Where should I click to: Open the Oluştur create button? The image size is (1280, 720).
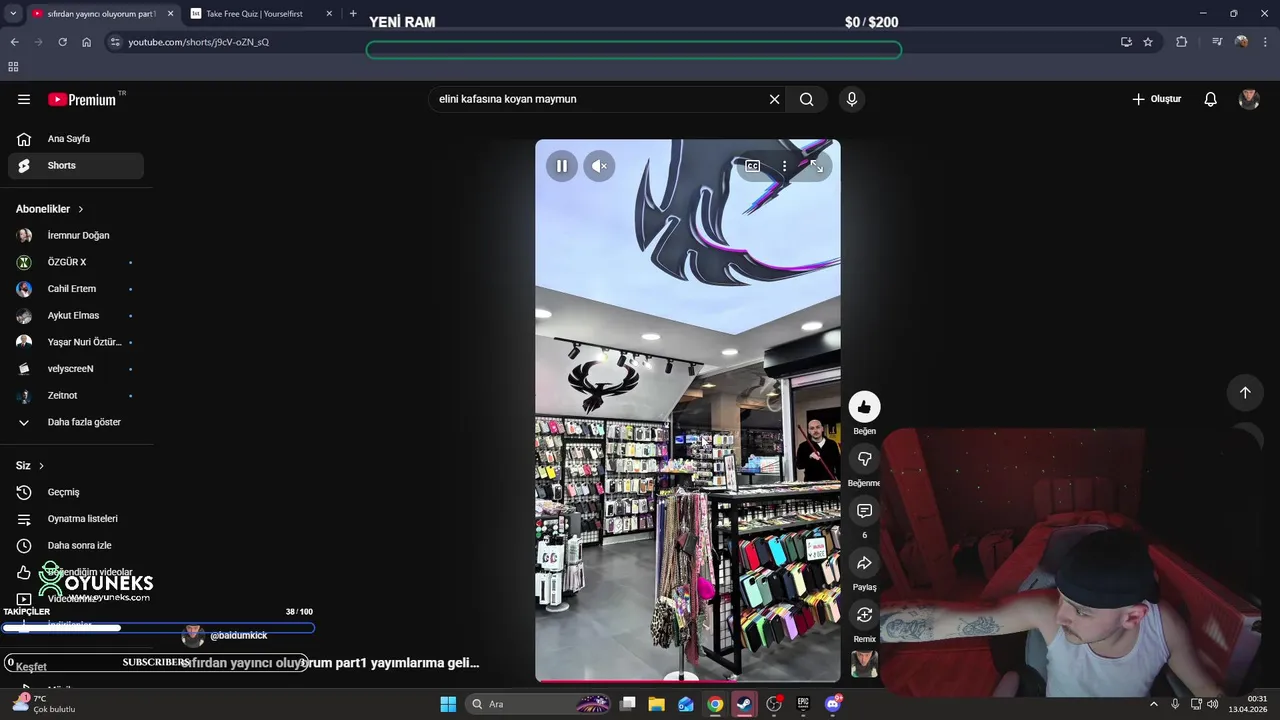[x=1157, y=99]
